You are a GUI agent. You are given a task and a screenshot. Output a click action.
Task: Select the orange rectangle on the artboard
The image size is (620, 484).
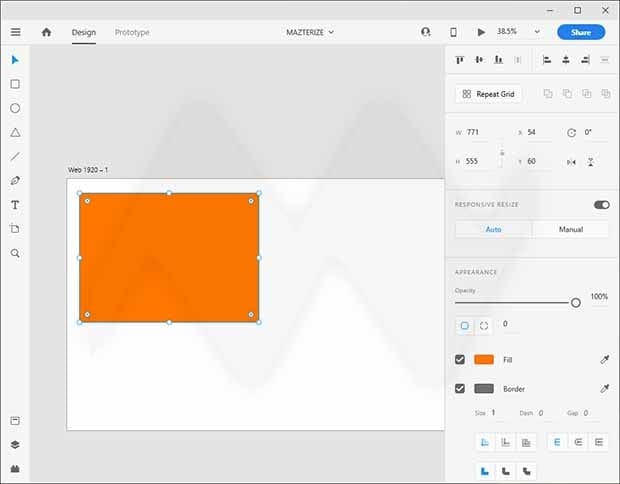click(x=169, y=258)
